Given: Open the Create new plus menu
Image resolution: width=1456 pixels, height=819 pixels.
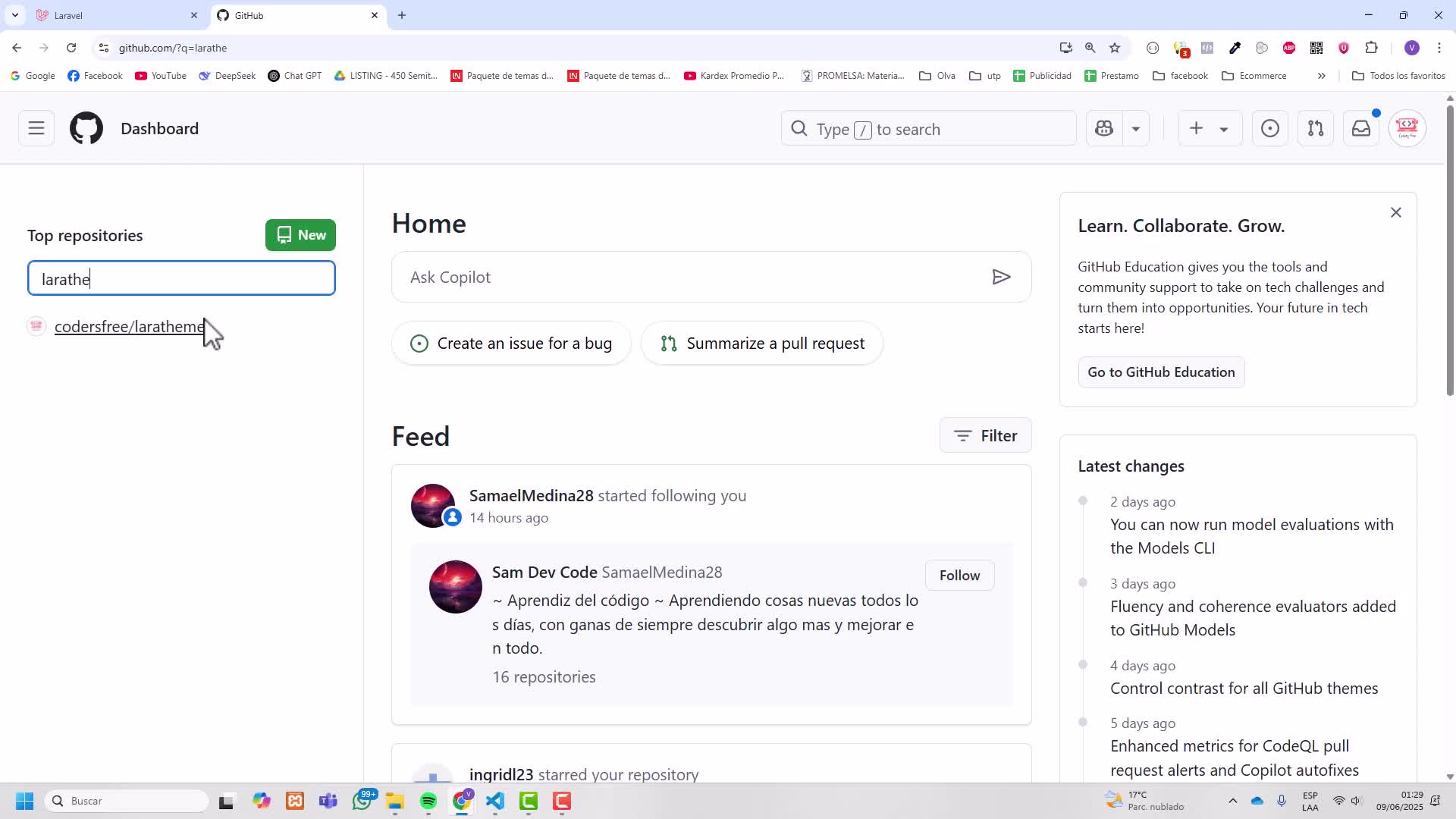Looking at the screenshot, I should pos(1210,128).
